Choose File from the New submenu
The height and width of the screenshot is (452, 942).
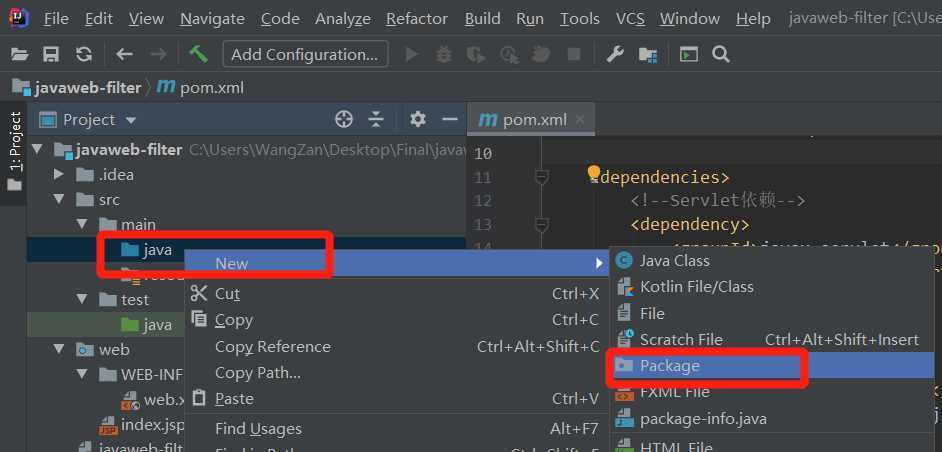pyautogui.click(x=772, y=313)
